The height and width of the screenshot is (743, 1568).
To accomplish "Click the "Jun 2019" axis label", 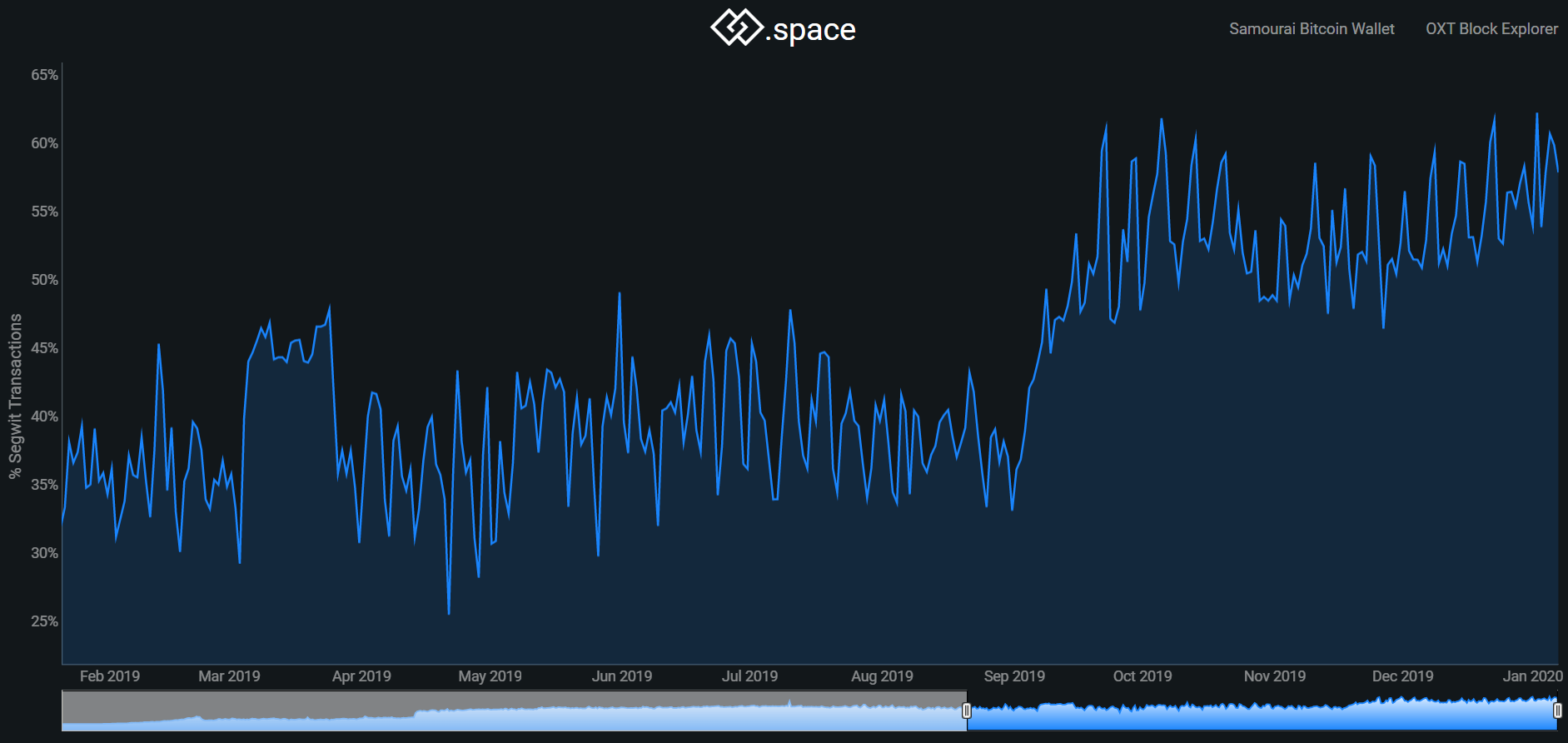I will click(x=621, y=676).
